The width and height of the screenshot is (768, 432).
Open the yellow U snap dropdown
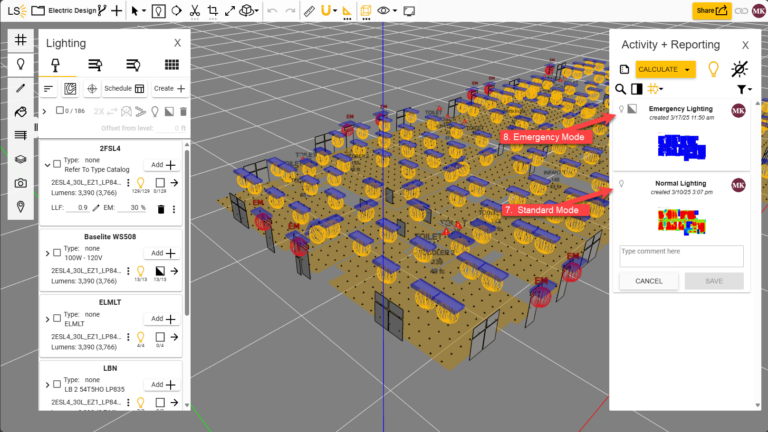tap(328, 10)
